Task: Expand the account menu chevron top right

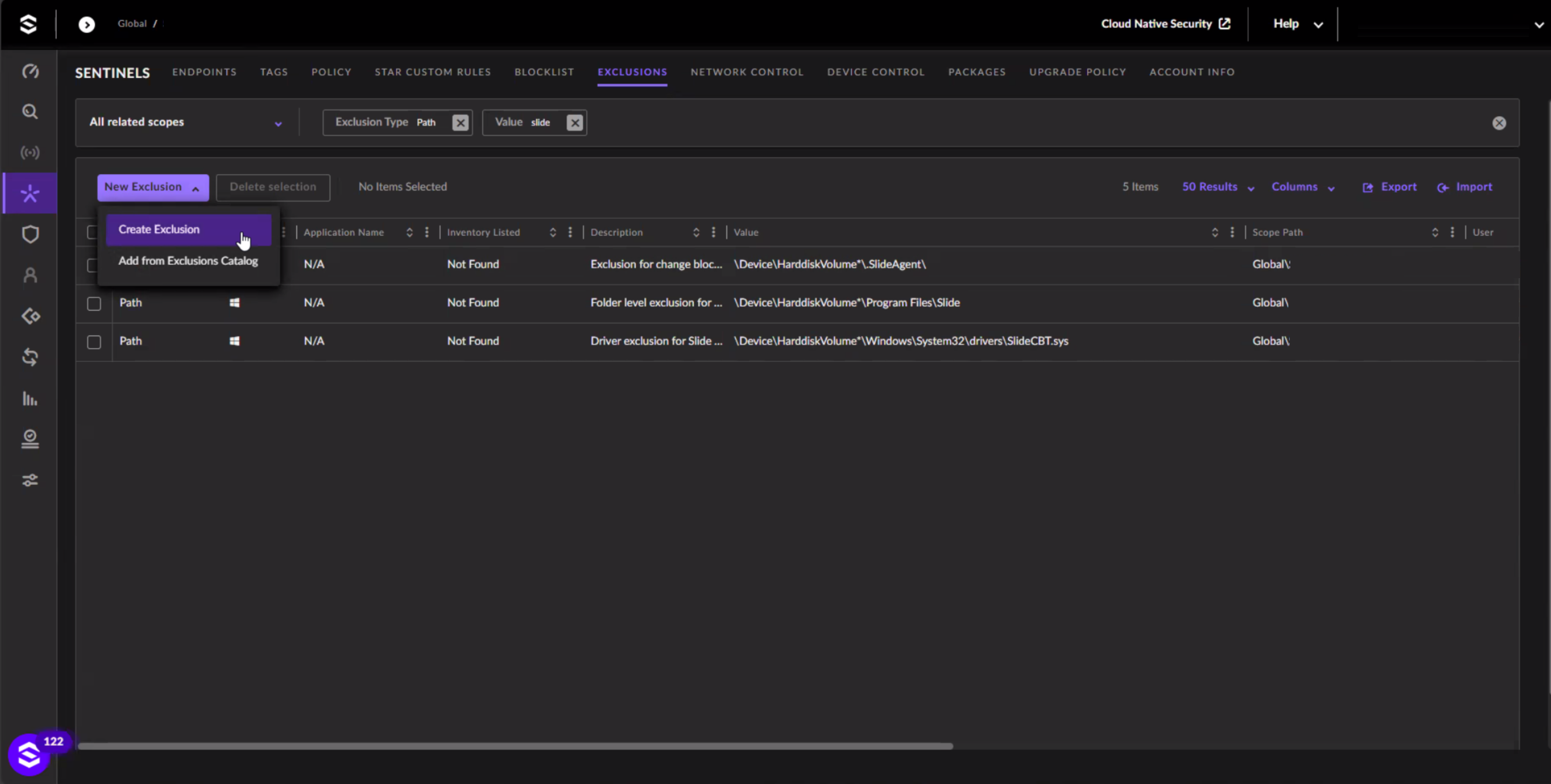Action: [1538, 25]
